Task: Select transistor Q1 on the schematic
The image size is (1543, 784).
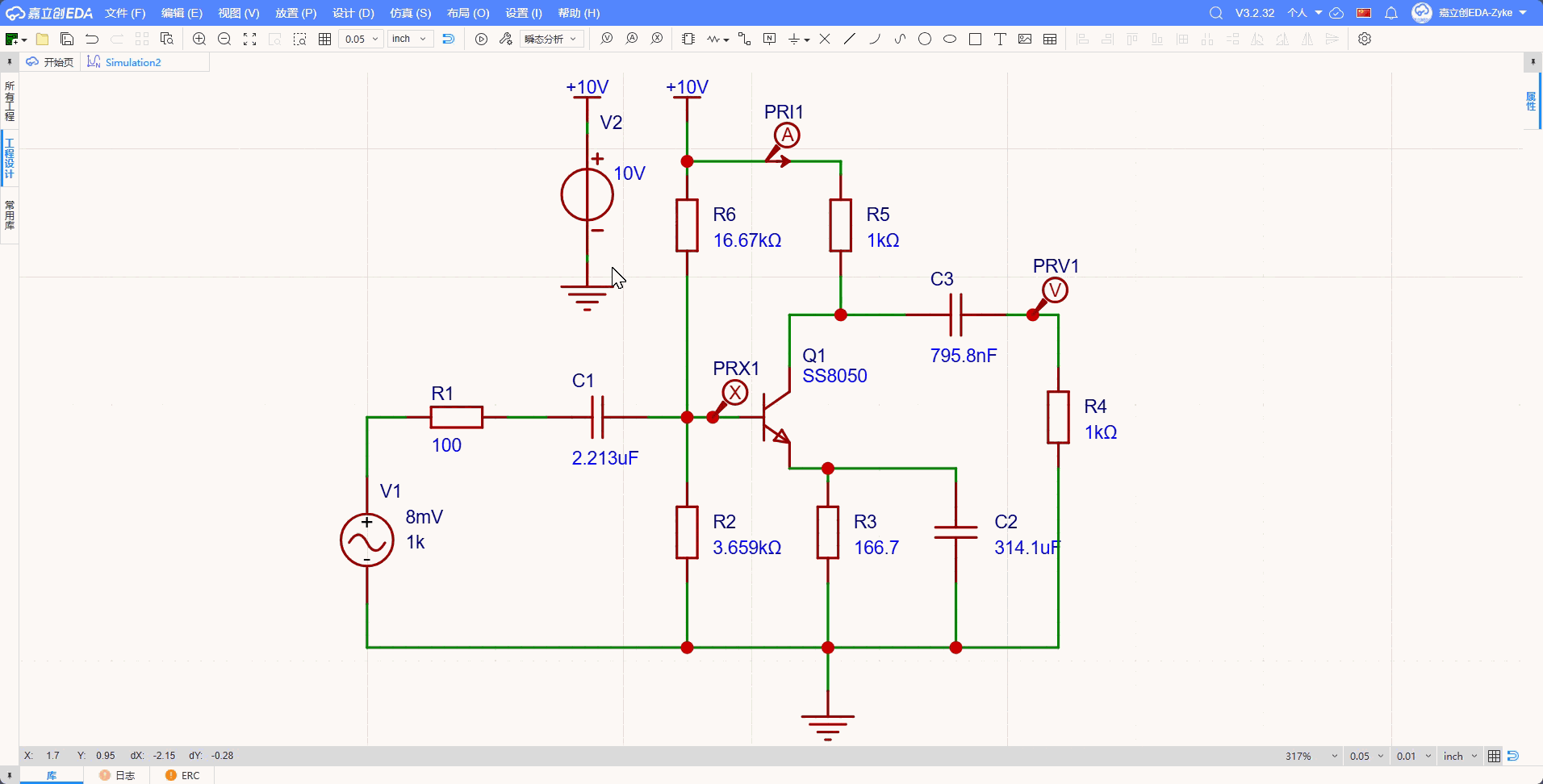Action: pyautogui.click(x=774, y=417)
